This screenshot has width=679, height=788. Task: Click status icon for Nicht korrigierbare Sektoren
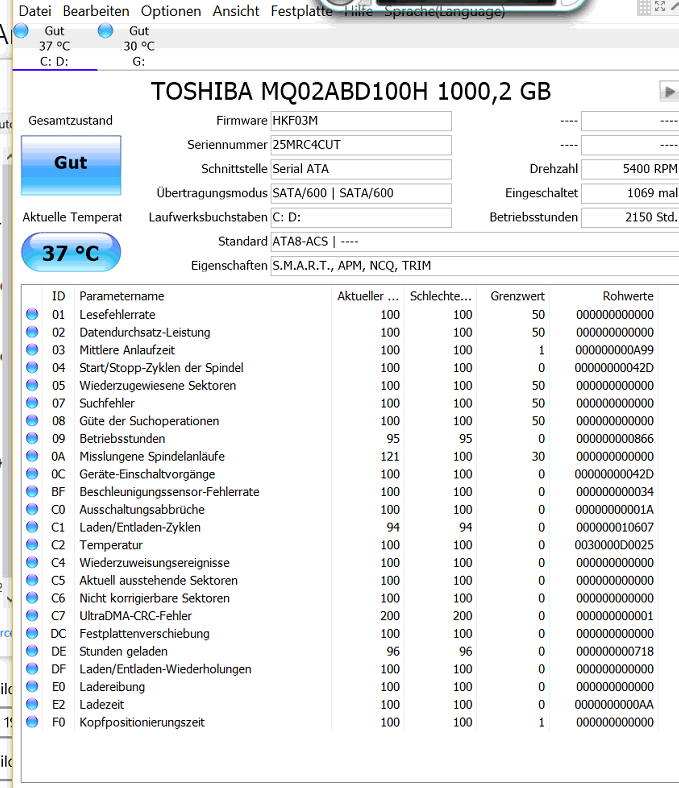click(x=32, y=598)
